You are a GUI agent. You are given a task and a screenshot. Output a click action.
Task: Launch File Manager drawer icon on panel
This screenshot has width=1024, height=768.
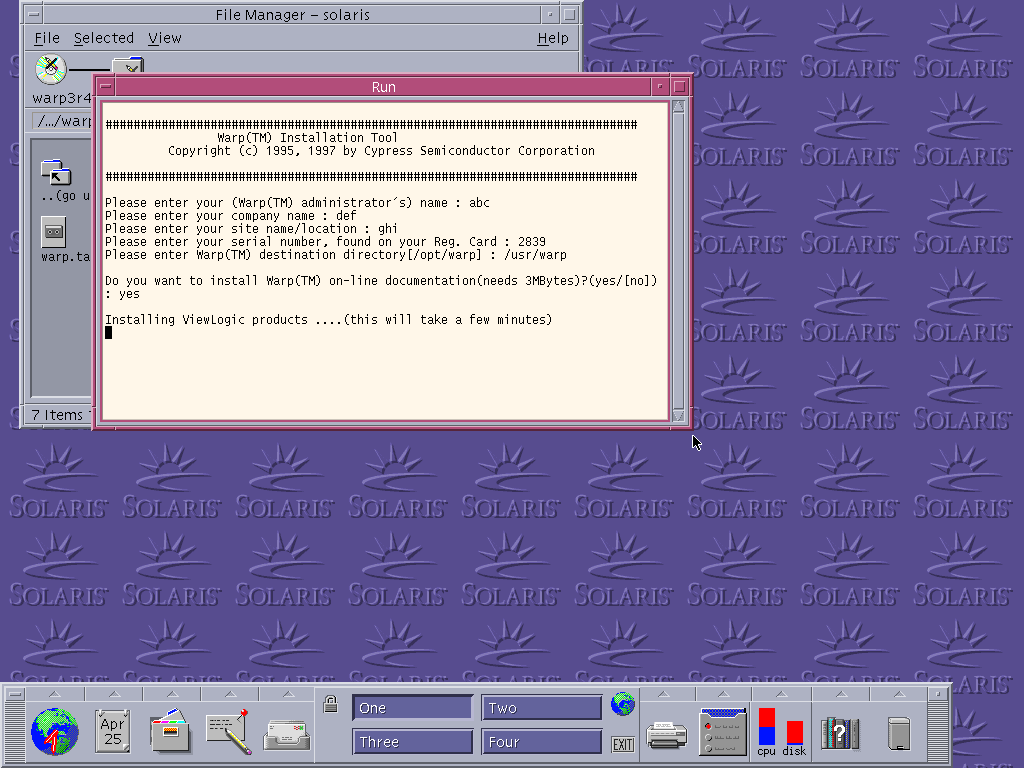tap(170, 731)
